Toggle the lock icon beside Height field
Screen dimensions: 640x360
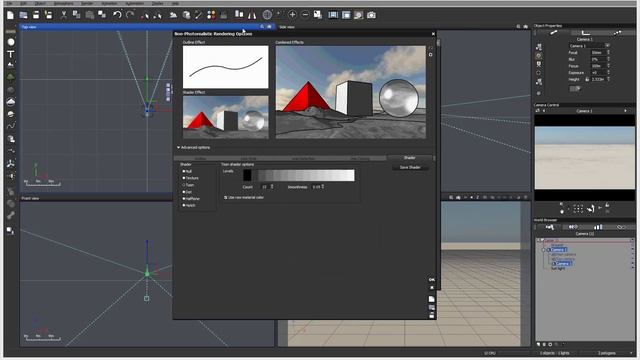(x=587, y=79)
